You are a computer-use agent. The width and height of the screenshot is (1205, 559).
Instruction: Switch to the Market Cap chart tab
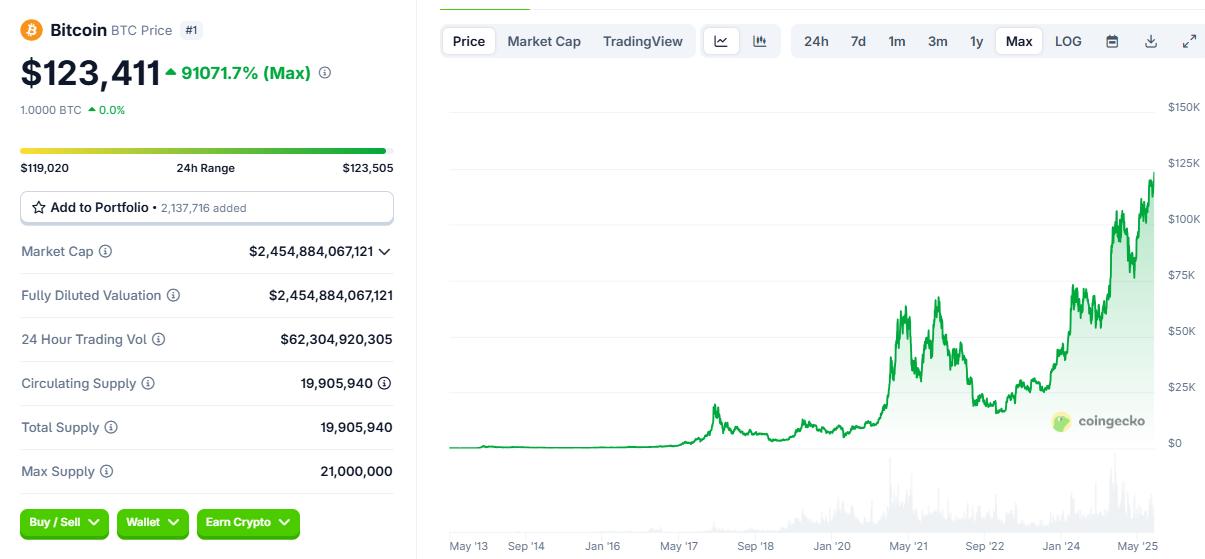point(544,41)
